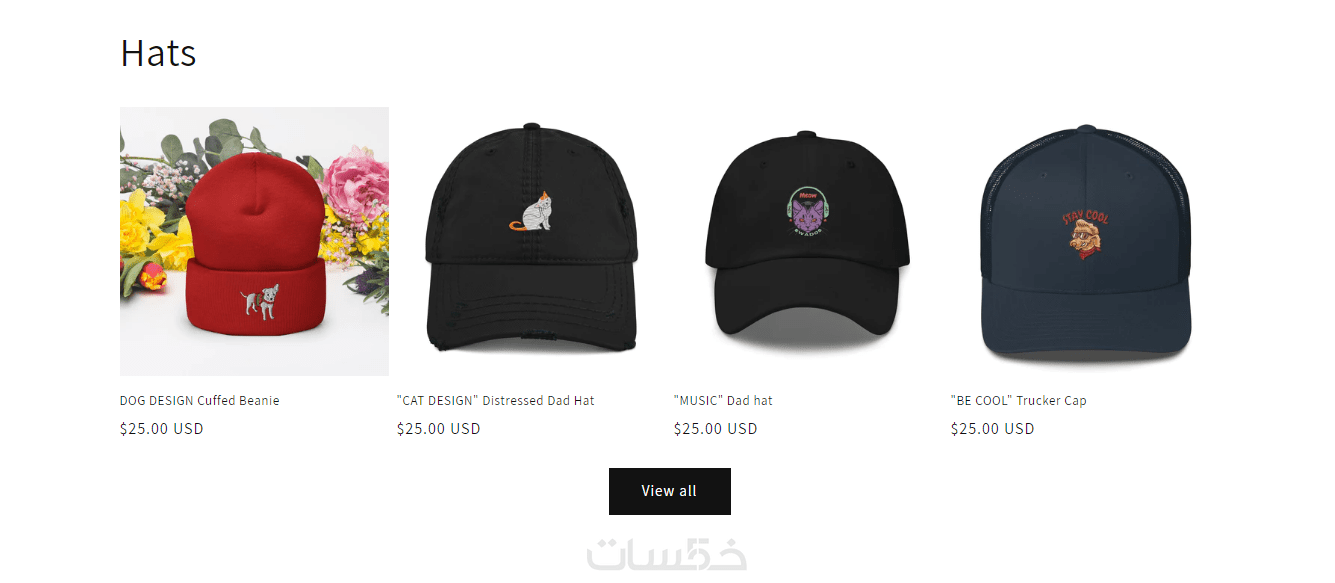The height and width of the screenshot is (583, 1335).
Task: Click the View all button
Action: click(670, 491)
